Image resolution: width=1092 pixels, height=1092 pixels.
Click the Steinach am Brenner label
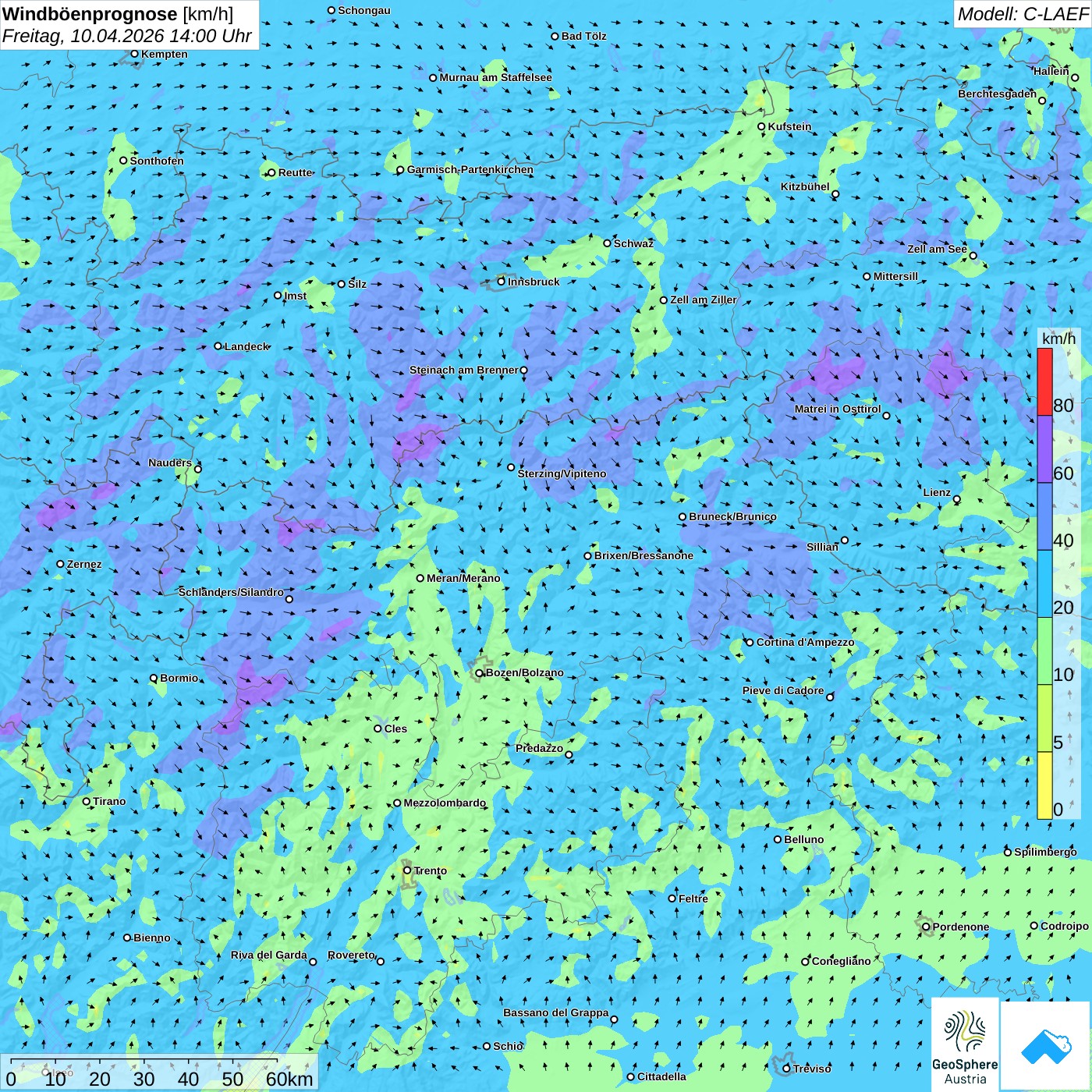pyautogui.click(x=463, y=370)
